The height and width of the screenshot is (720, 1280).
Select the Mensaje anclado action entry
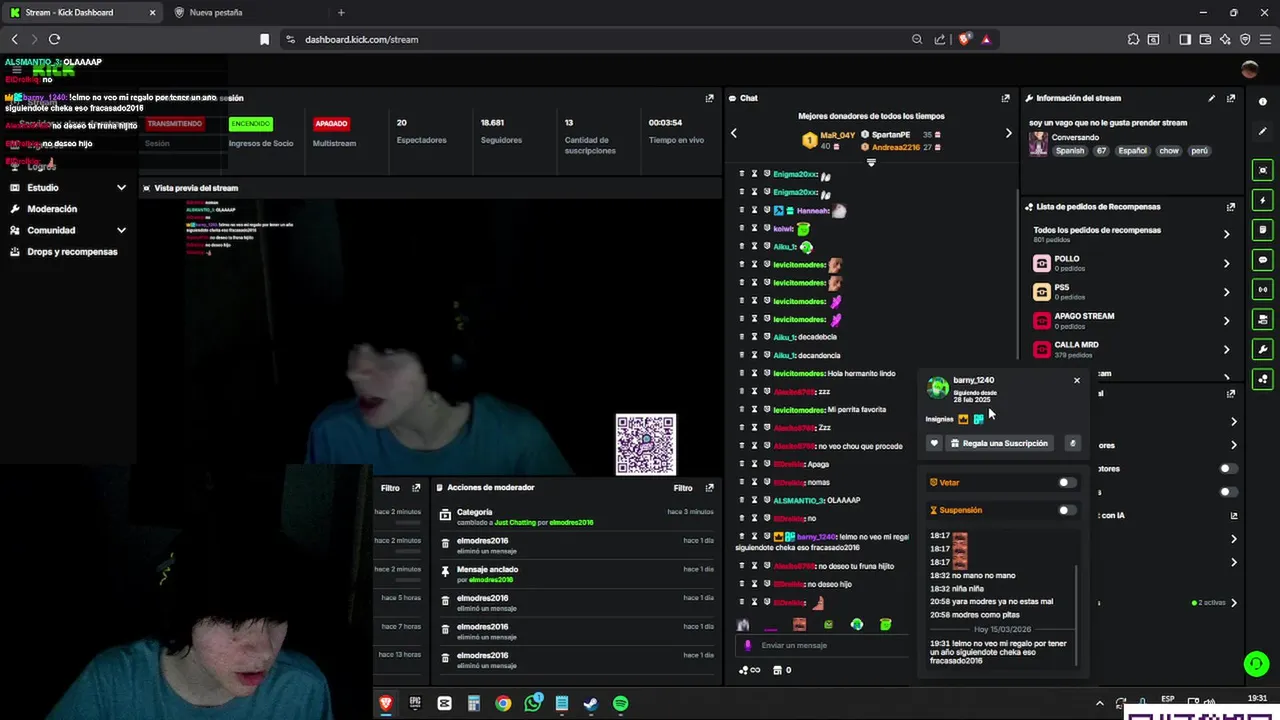(x=576, y=574)
